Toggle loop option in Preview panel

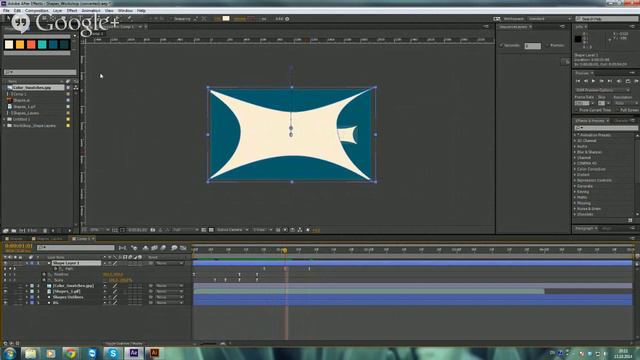pos(628,81)
